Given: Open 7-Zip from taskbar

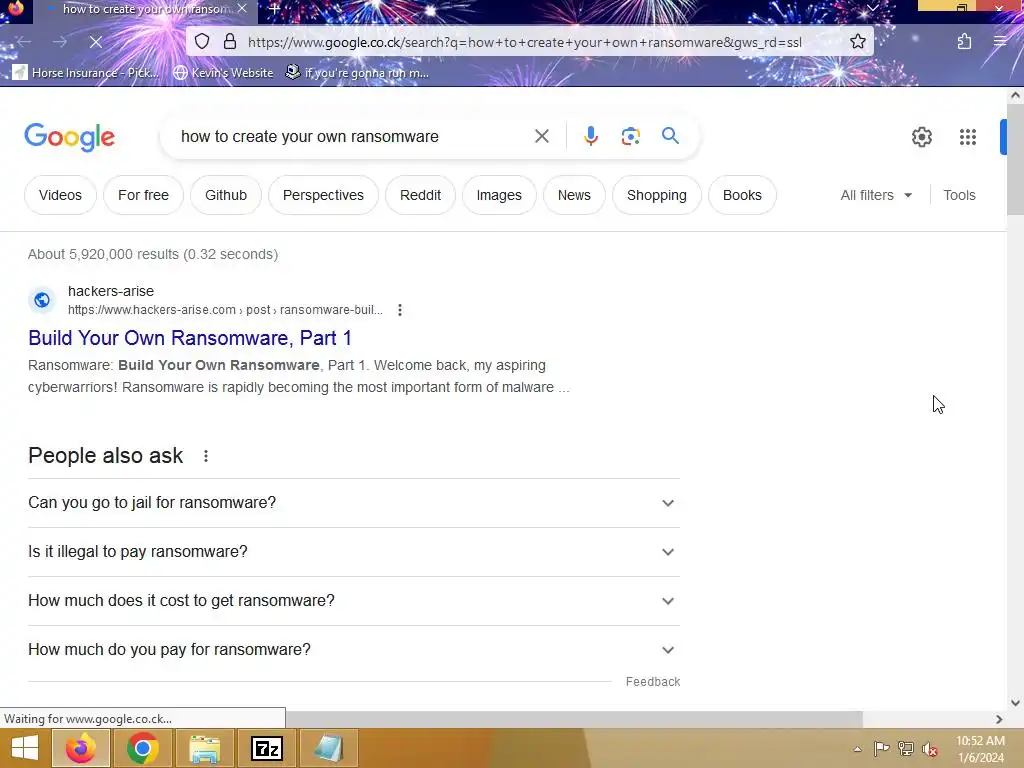Looking at the screenshot, I should coord(266,748).
